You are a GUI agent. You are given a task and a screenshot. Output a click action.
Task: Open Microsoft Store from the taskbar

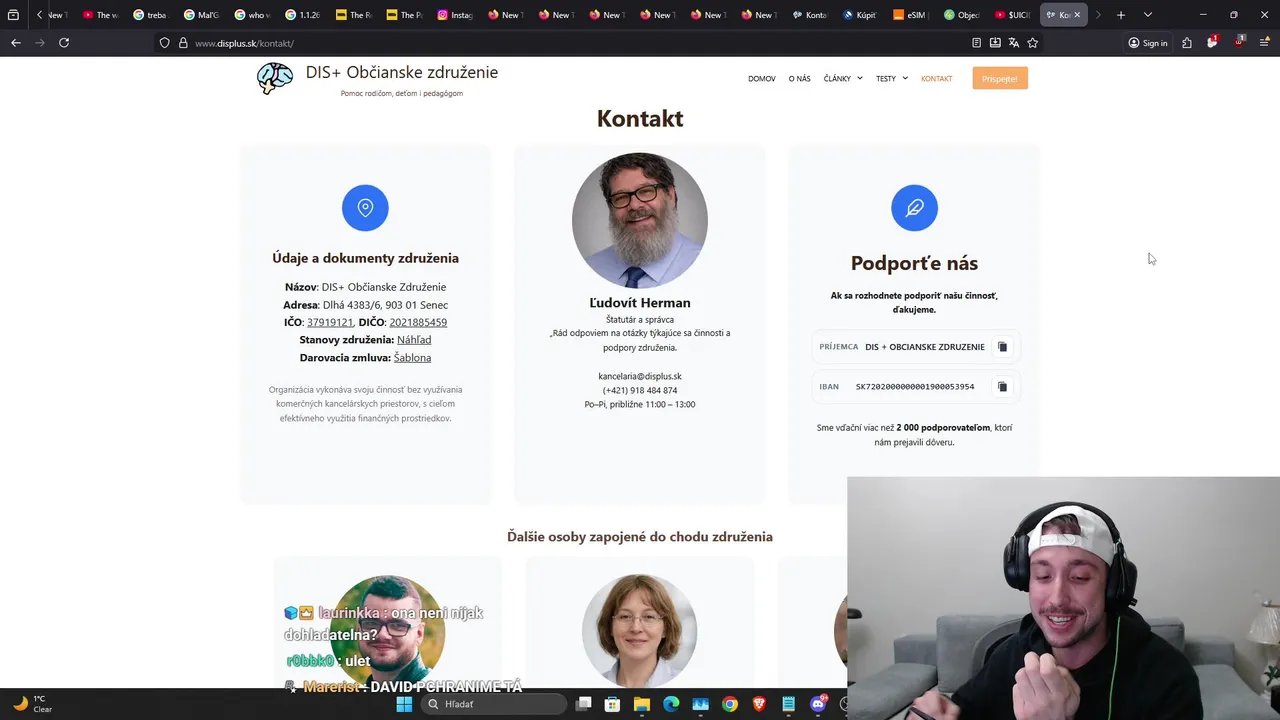[x=613, y=704]
